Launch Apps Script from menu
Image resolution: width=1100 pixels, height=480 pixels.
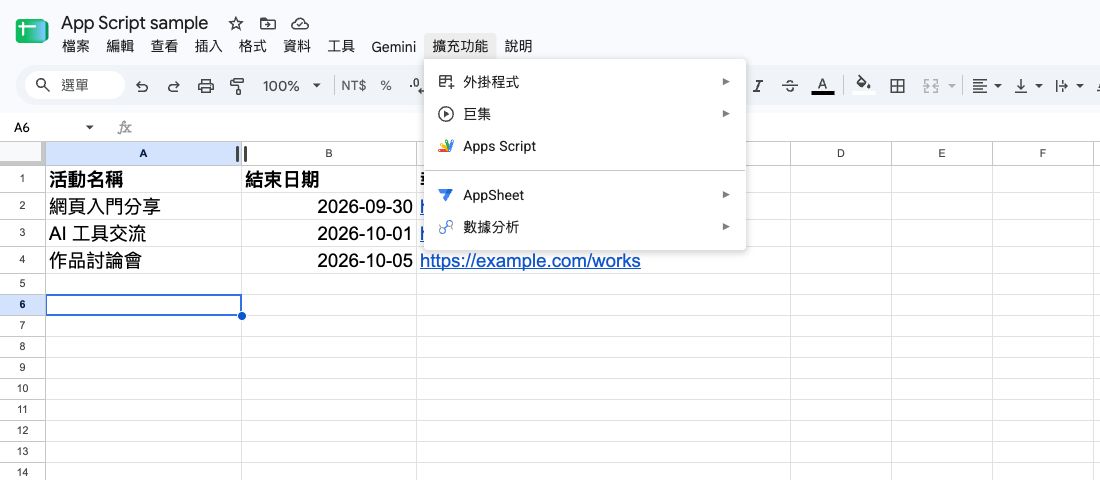tap(585, 146)
